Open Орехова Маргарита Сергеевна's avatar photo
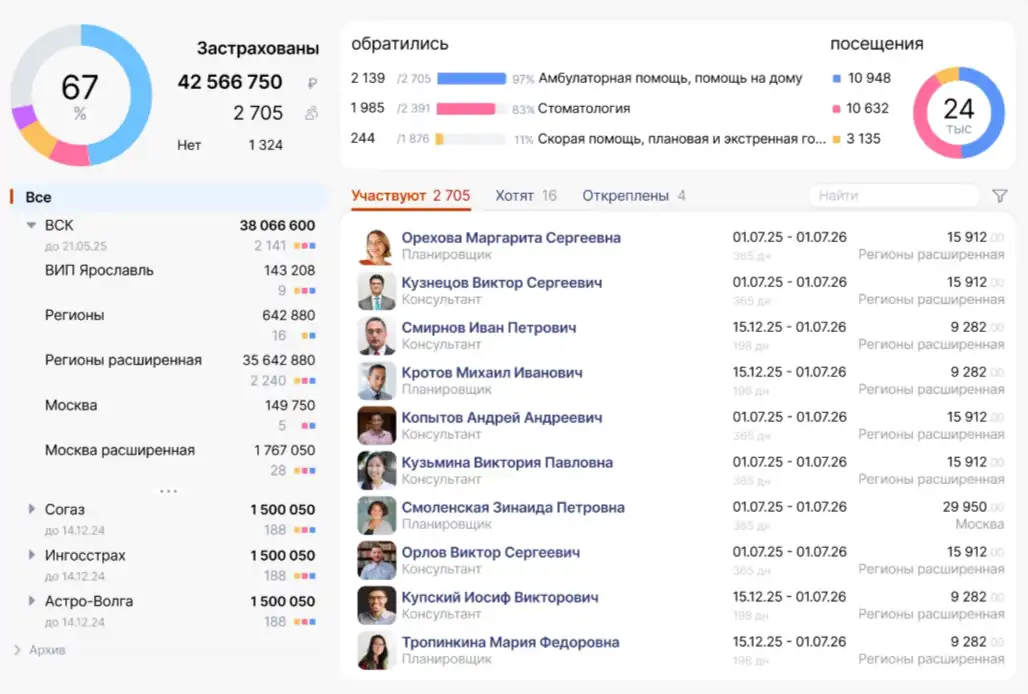 coord(376,246)
